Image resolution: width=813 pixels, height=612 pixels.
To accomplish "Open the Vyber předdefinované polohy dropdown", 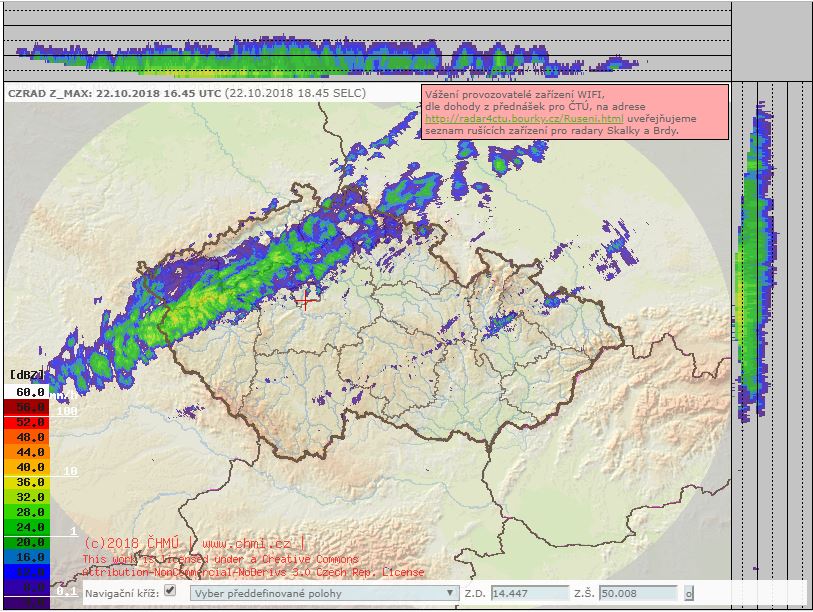I will click(324, 593).
